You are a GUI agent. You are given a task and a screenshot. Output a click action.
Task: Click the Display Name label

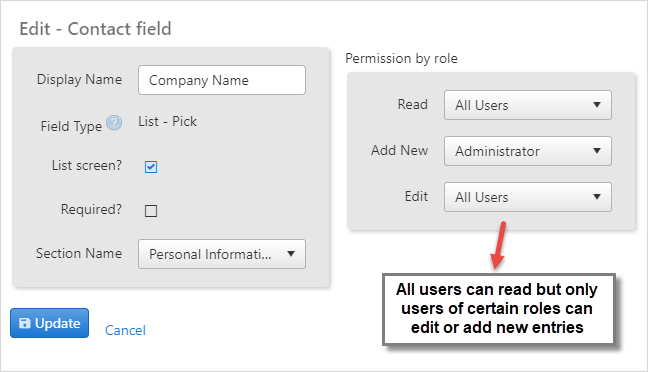point(79,79)
